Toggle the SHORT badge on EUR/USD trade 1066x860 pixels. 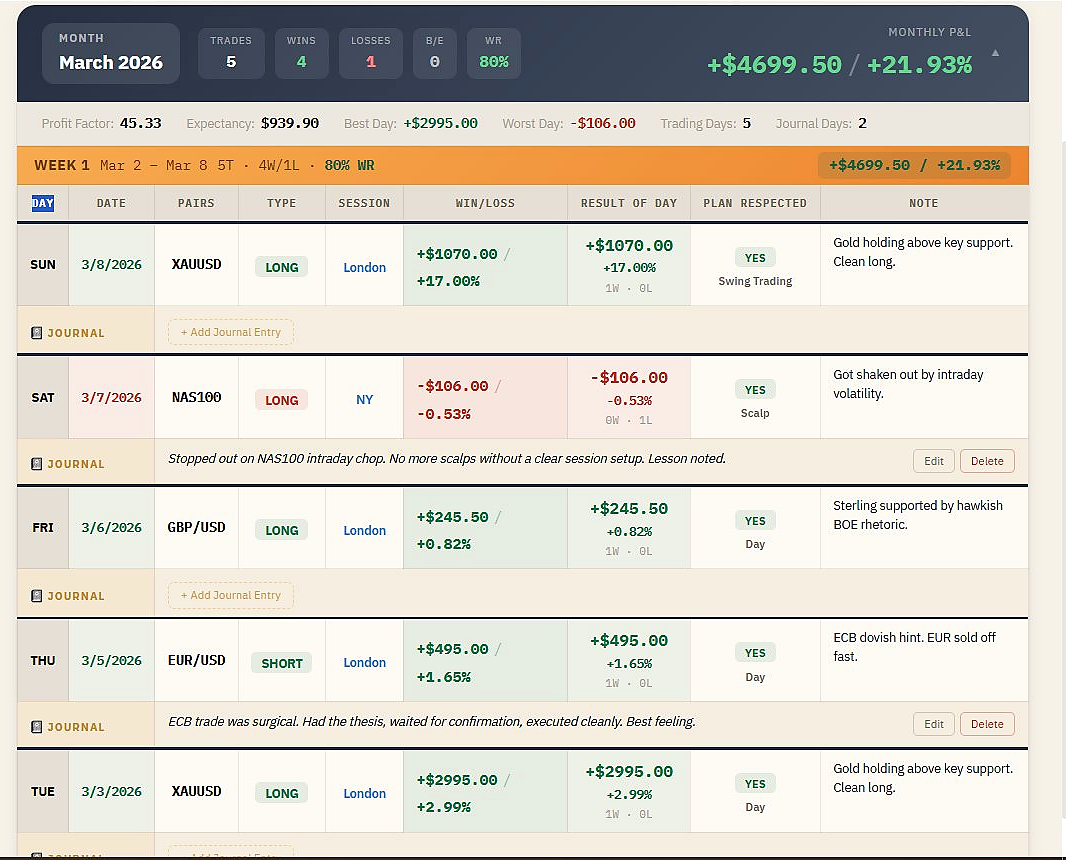tap(281, 663)
